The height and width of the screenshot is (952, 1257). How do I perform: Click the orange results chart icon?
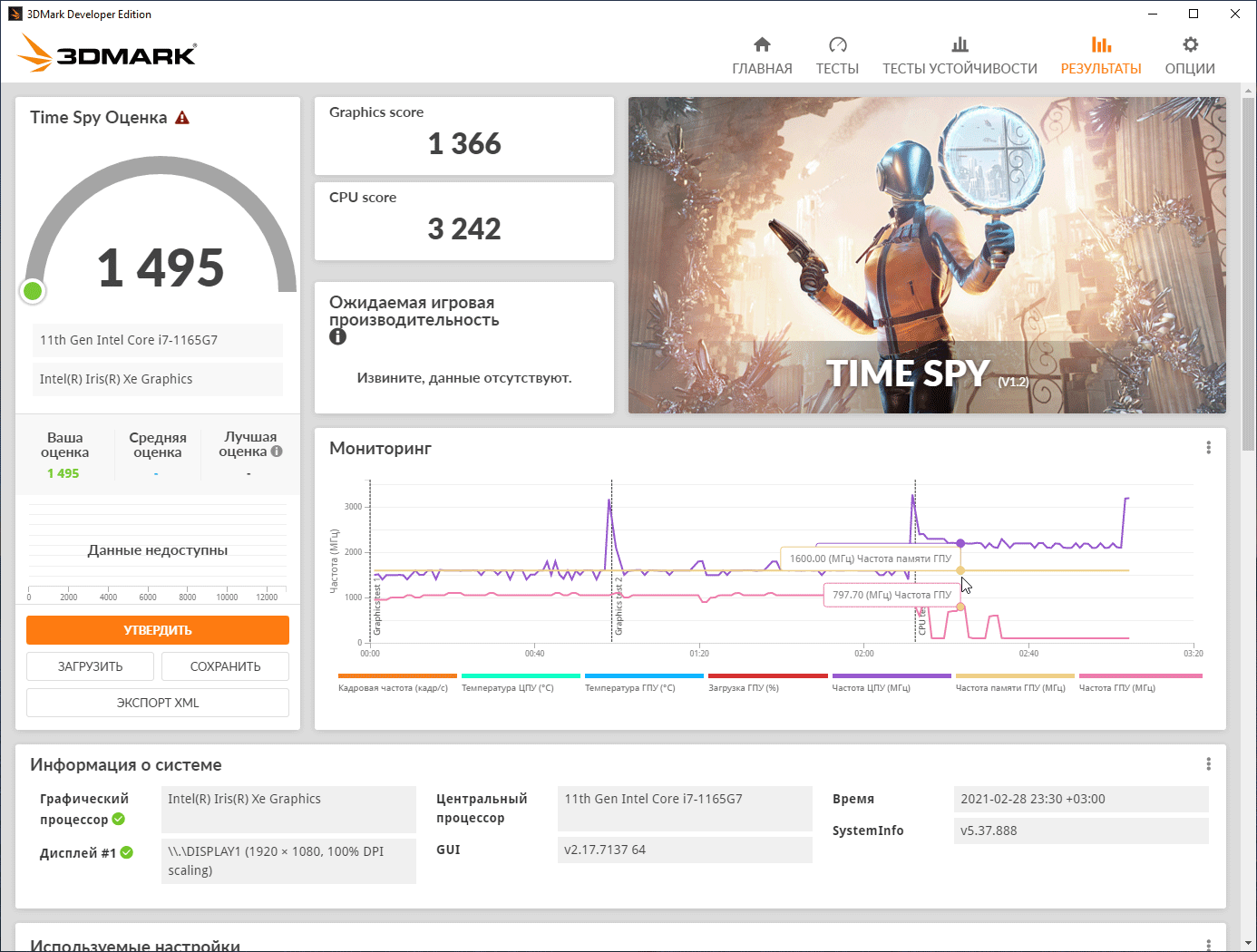1101,44
